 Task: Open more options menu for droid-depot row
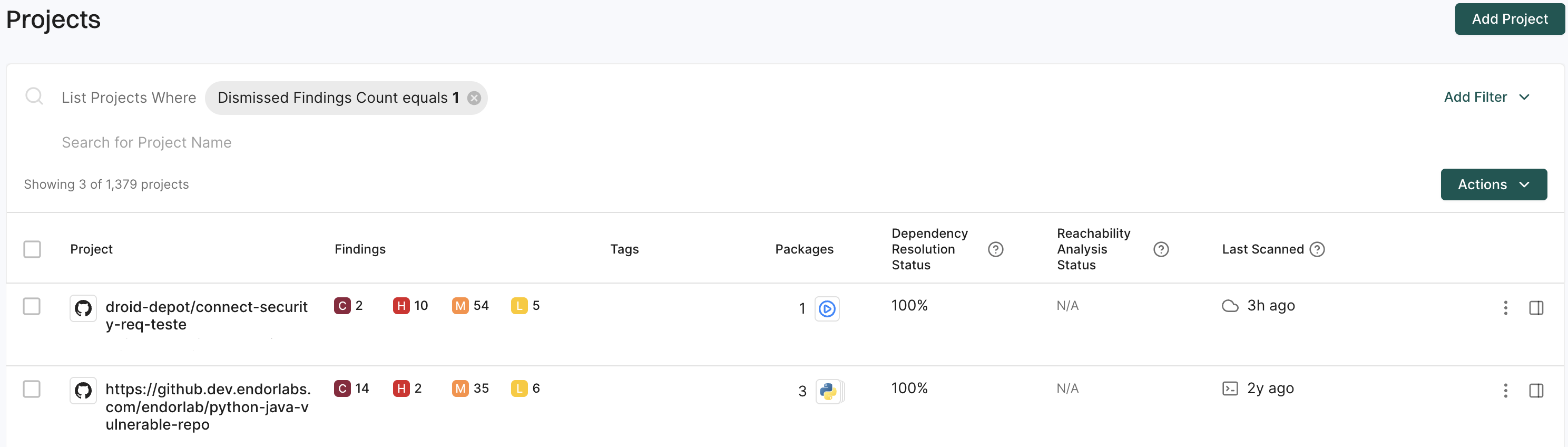pos(1505,308)
